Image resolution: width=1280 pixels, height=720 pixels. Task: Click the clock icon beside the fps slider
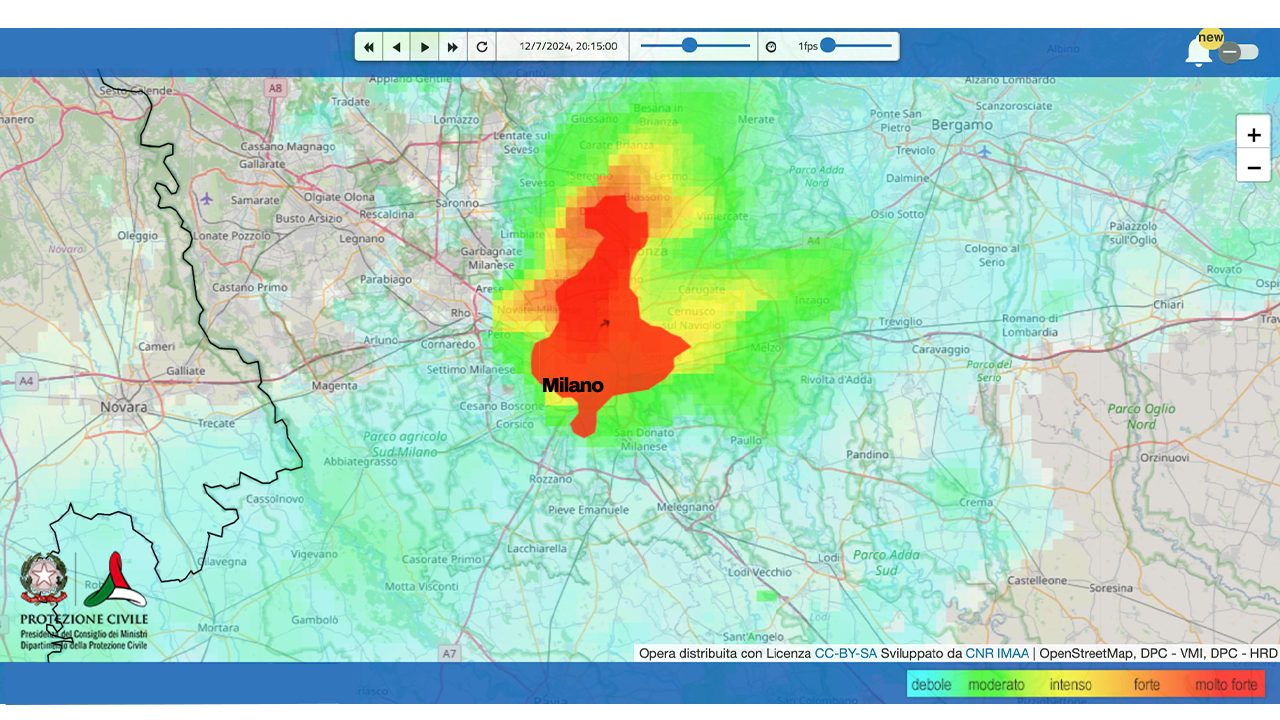[770, 45]
